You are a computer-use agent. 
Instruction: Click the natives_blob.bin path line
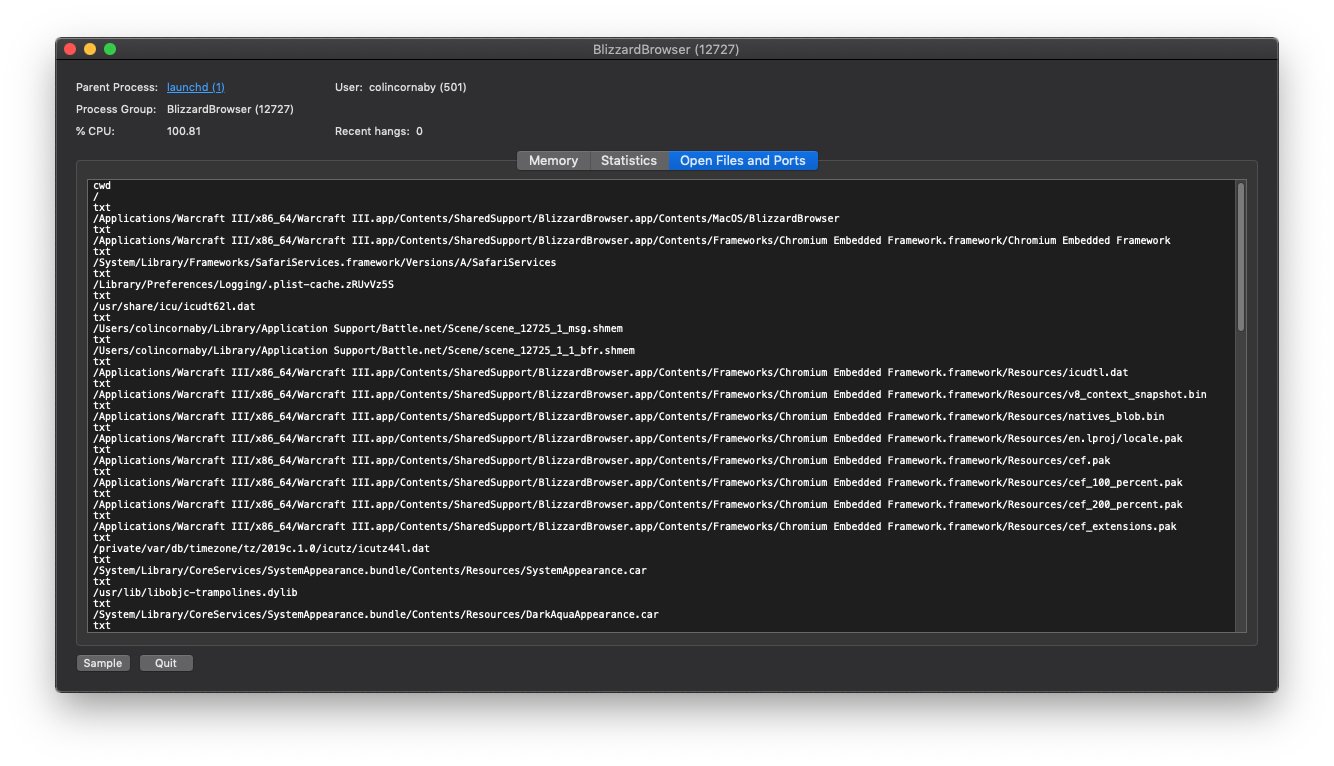coord(628,416)
